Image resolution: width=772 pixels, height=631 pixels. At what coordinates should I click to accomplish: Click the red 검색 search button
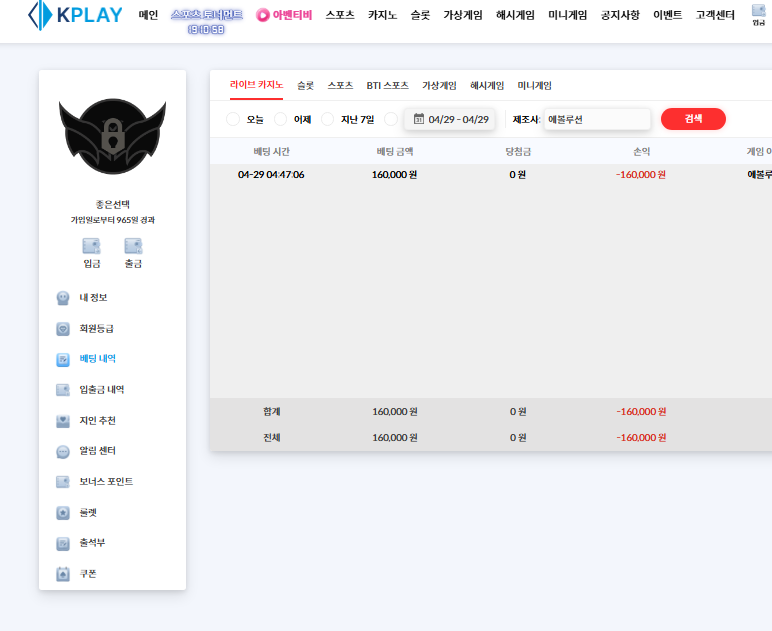(x=693, y=119)
